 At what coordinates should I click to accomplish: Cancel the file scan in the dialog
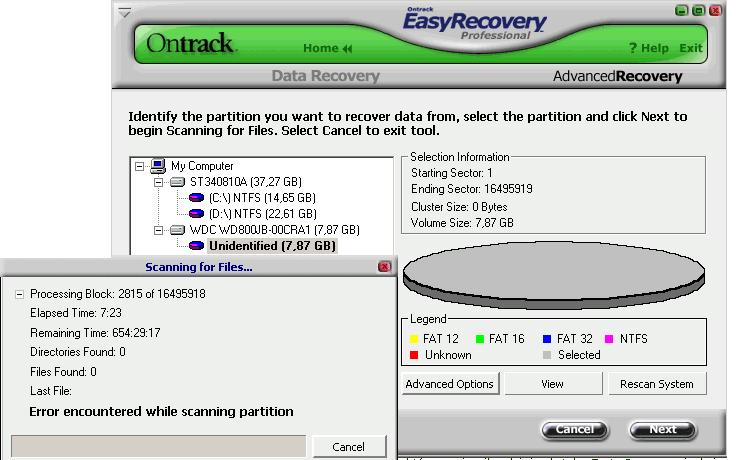(x=349, y=446)
